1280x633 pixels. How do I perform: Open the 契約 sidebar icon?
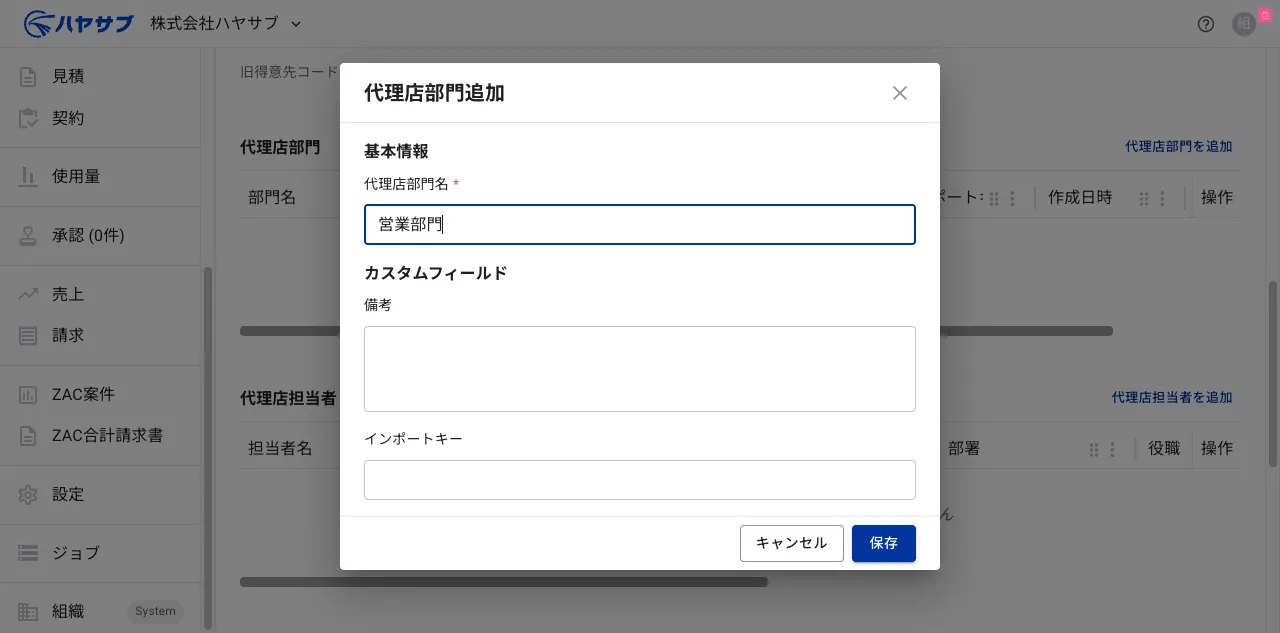point(28,118)
